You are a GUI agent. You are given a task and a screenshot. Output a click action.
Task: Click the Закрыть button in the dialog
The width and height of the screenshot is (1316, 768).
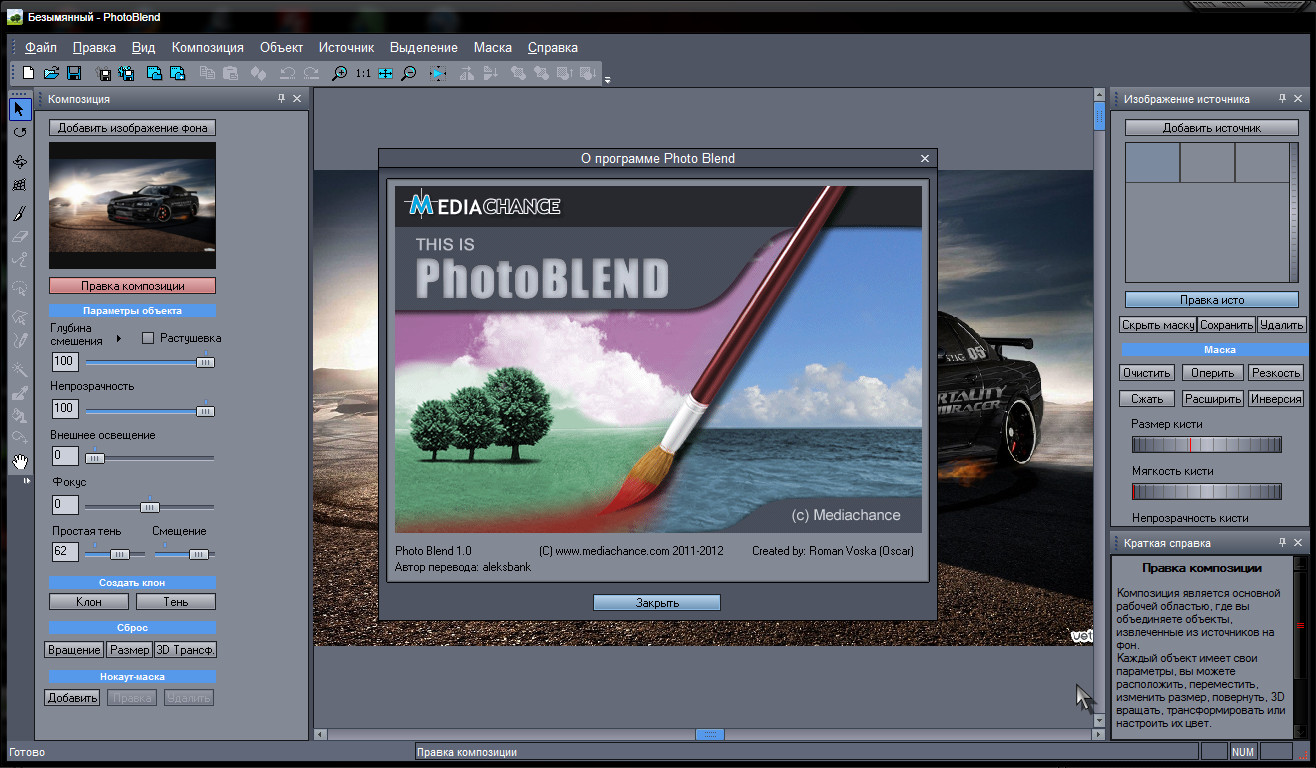[657, 602]
